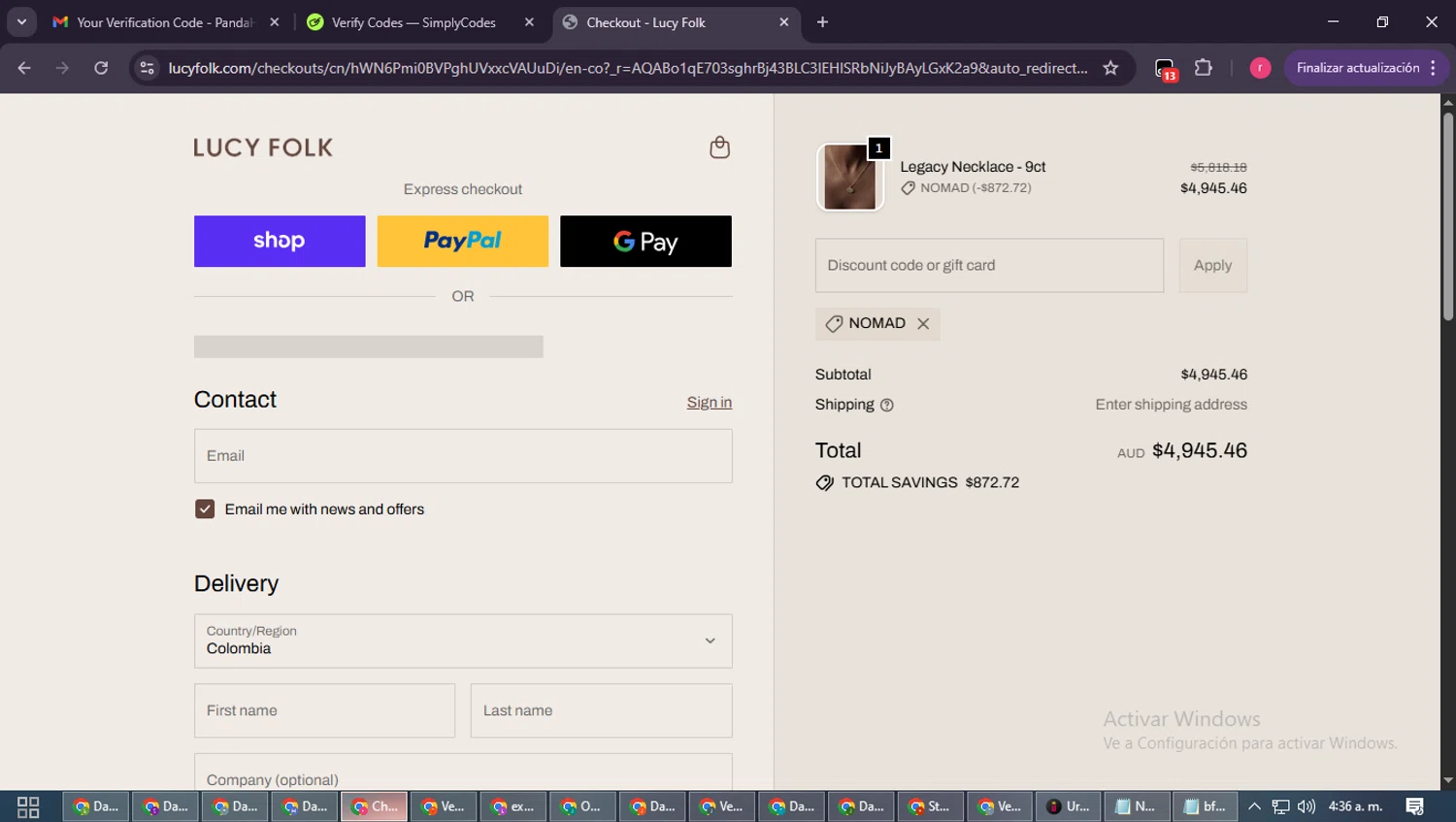
Task: Click the Enter shipping address text
Action: click(x=1171, y=405)
